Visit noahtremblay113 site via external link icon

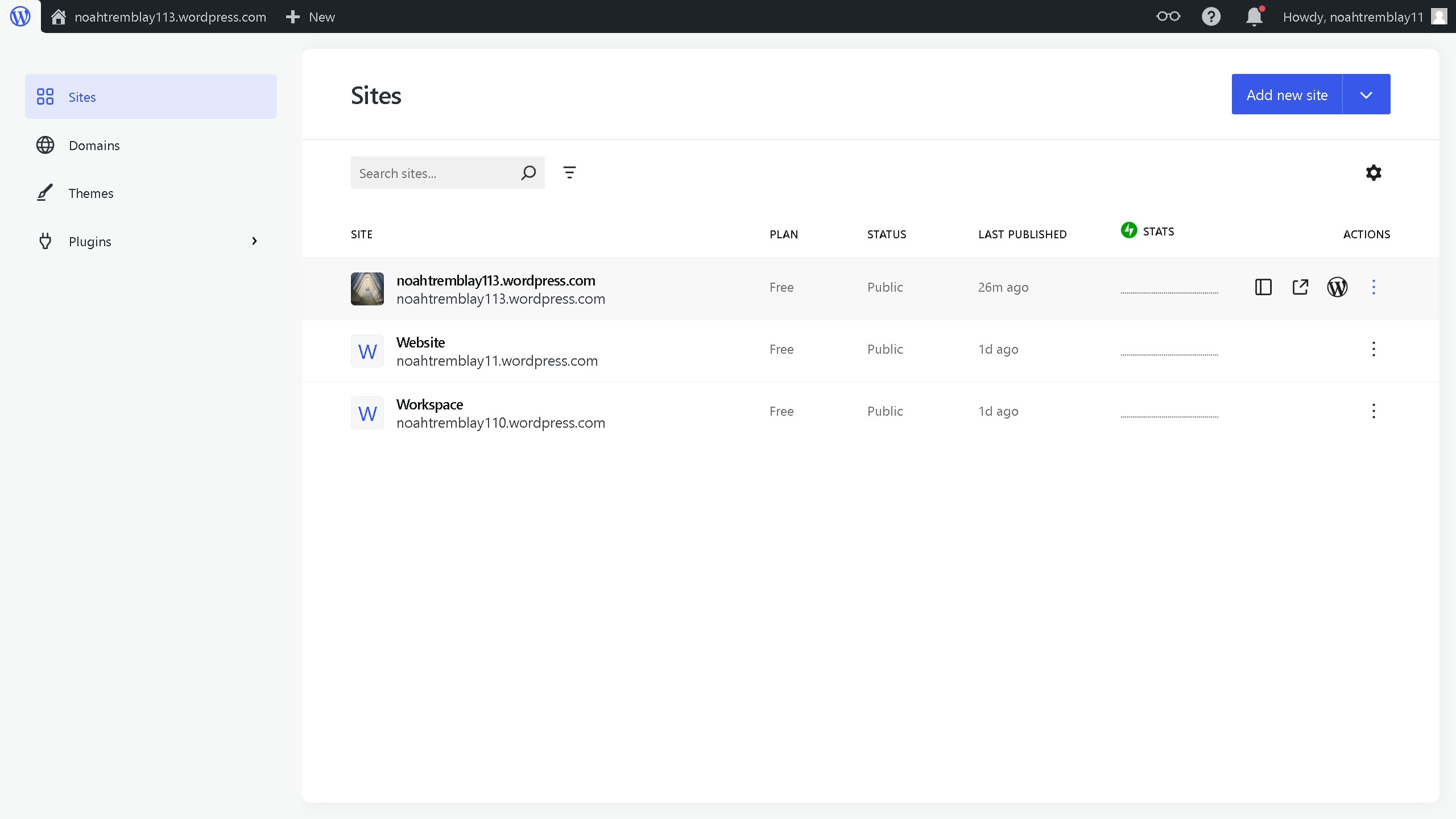point(1300,287)
